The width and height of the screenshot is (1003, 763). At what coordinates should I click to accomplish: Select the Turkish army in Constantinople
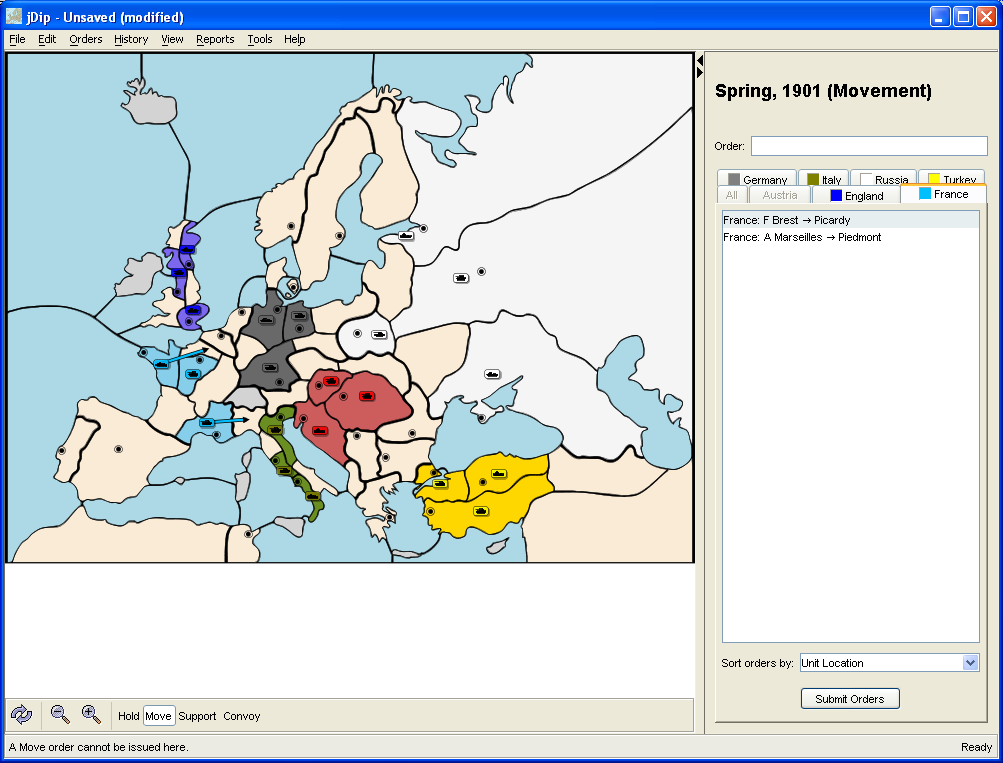tap(439, 484)
